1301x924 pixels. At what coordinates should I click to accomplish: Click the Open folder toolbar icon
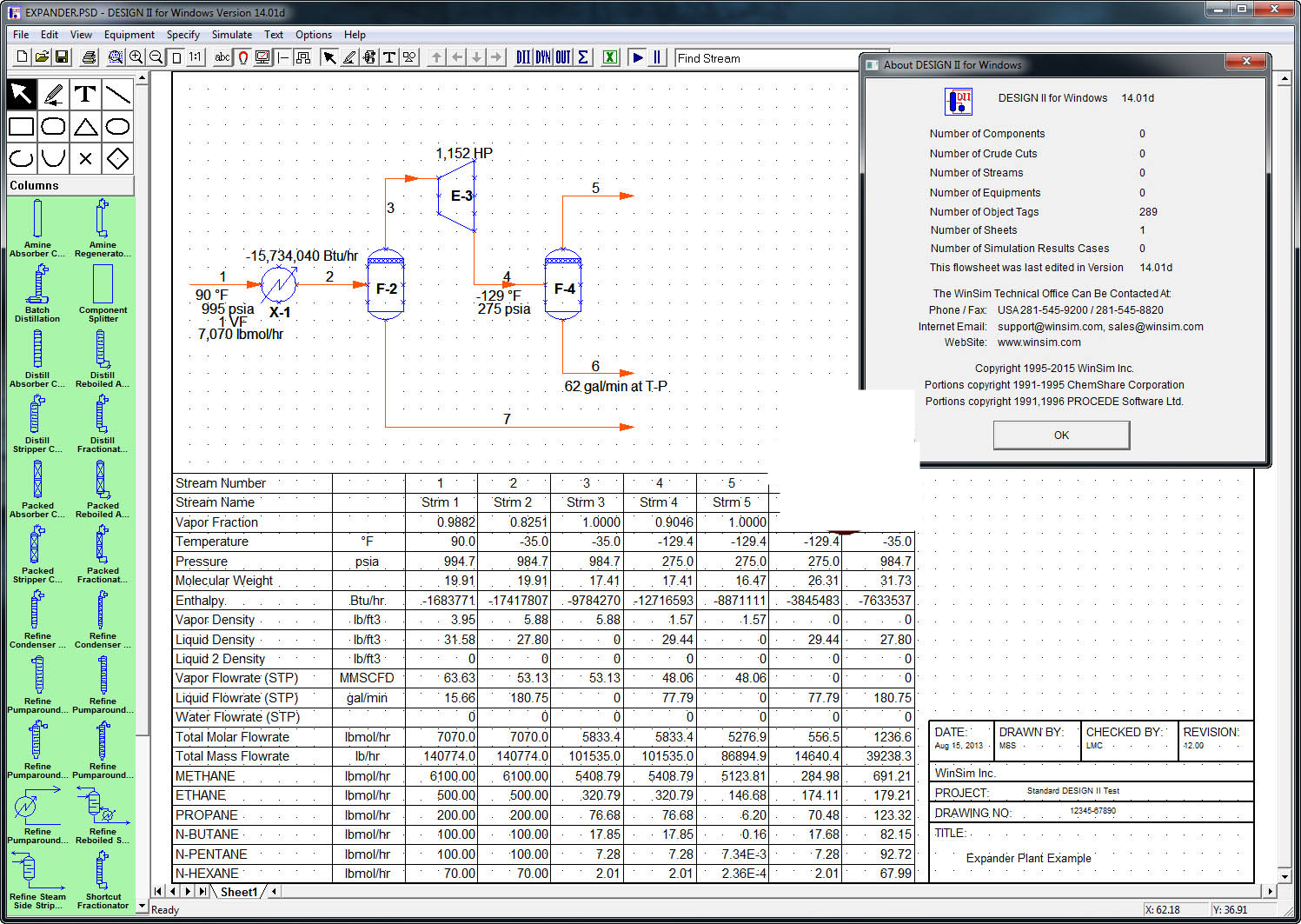tap(42, 57)
